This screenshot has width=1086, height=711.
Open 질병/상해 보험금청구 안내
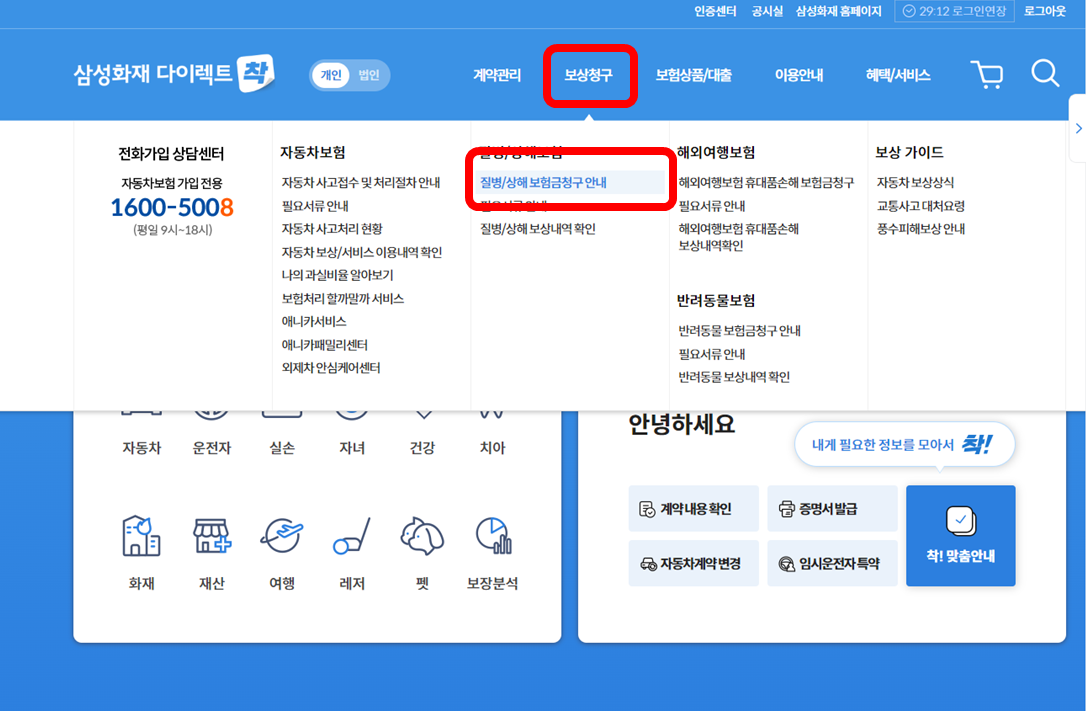tap(543, 183)
